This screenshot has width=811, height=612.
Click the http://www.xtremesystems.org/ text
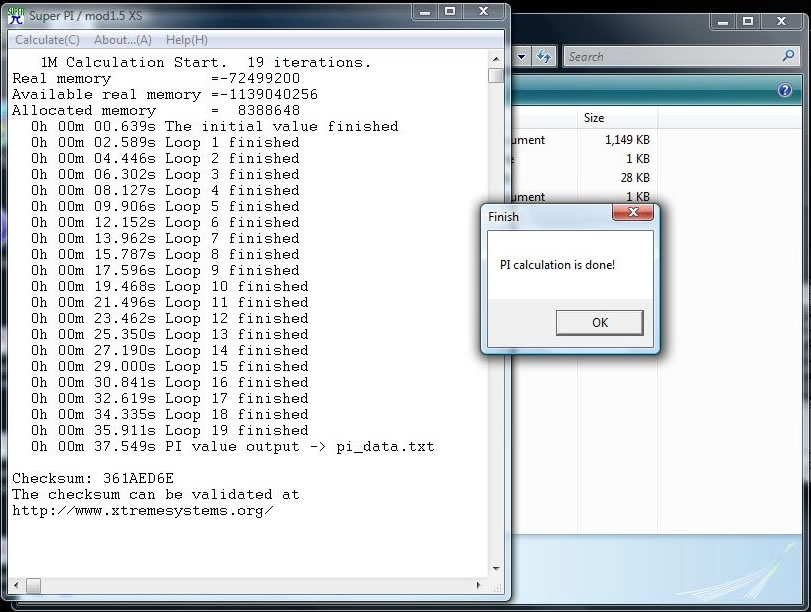[x=143, y=511]
